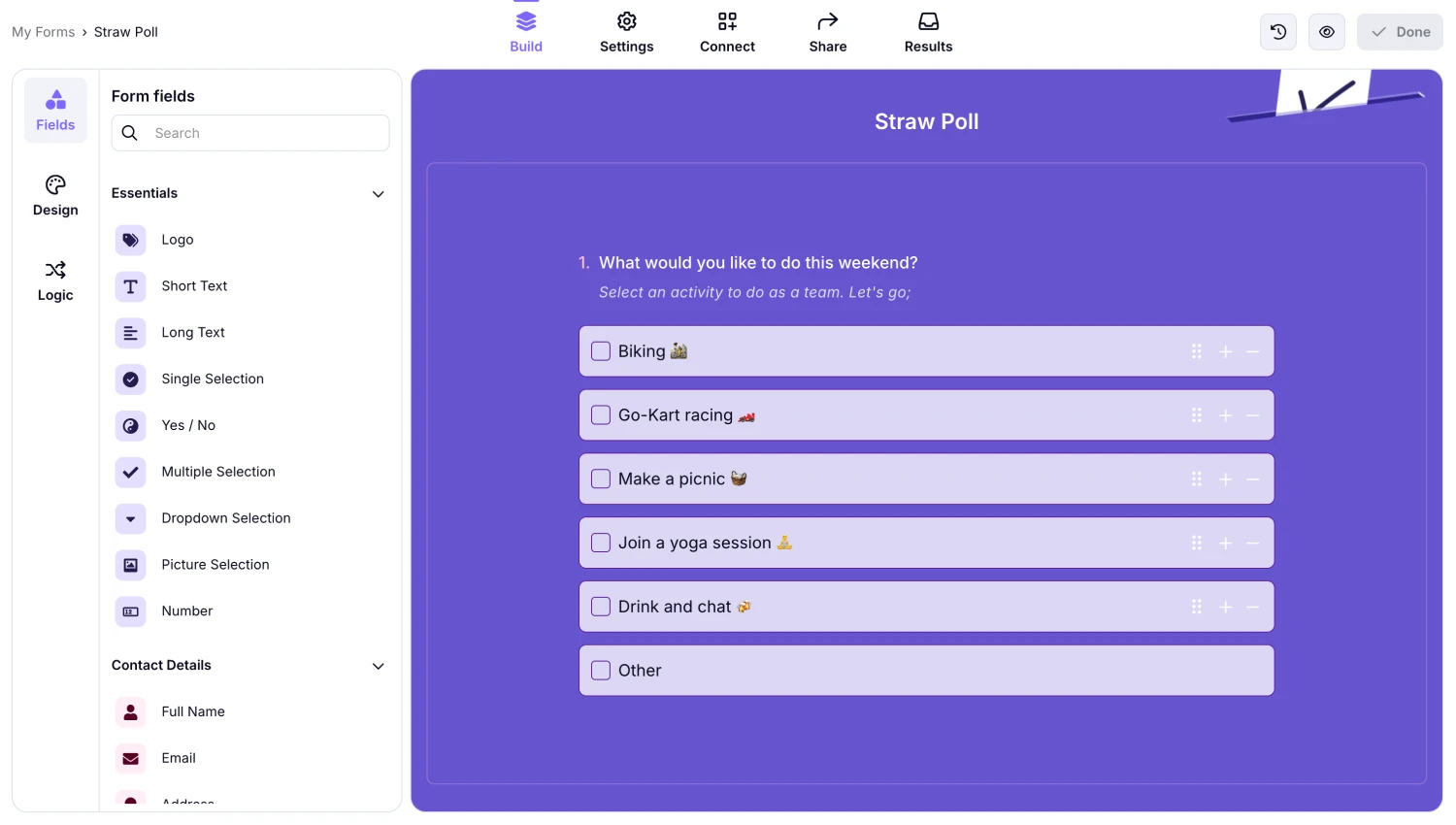Insert a Number field
Screen dimensions: 1456x825
tap(186, 610)
